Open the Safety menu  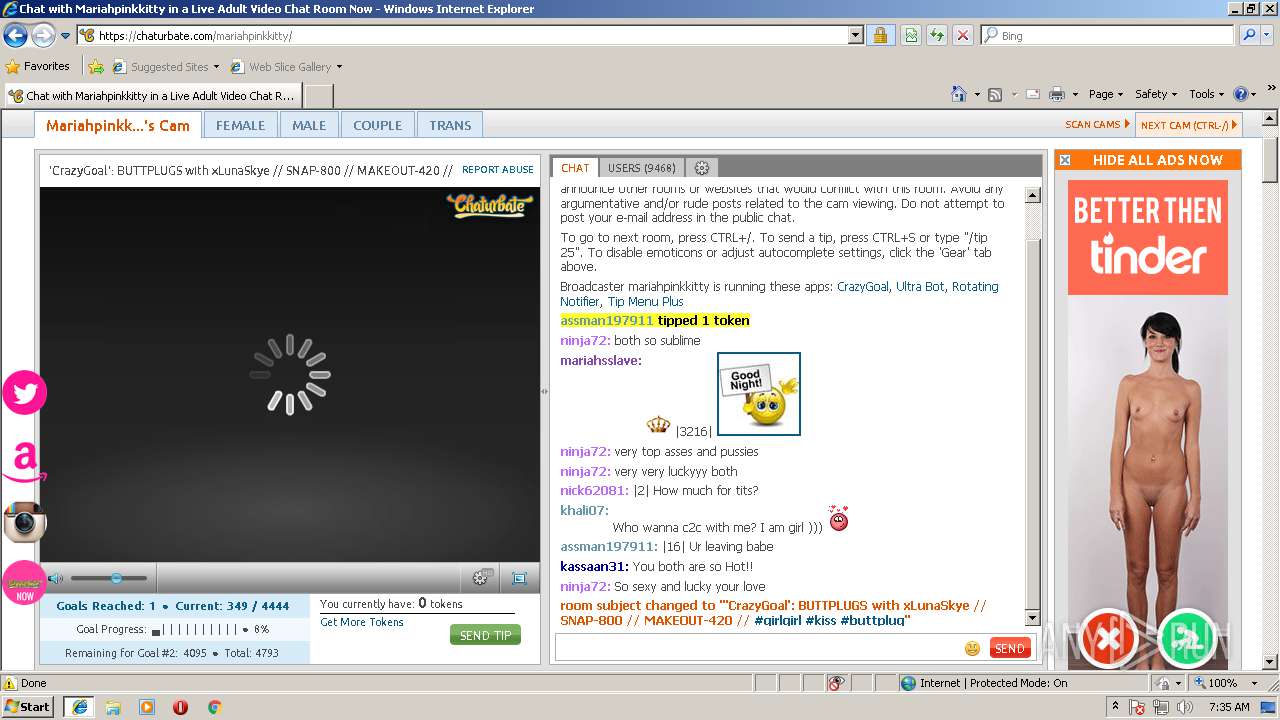pyautogui.click(x=1155, y=94)
